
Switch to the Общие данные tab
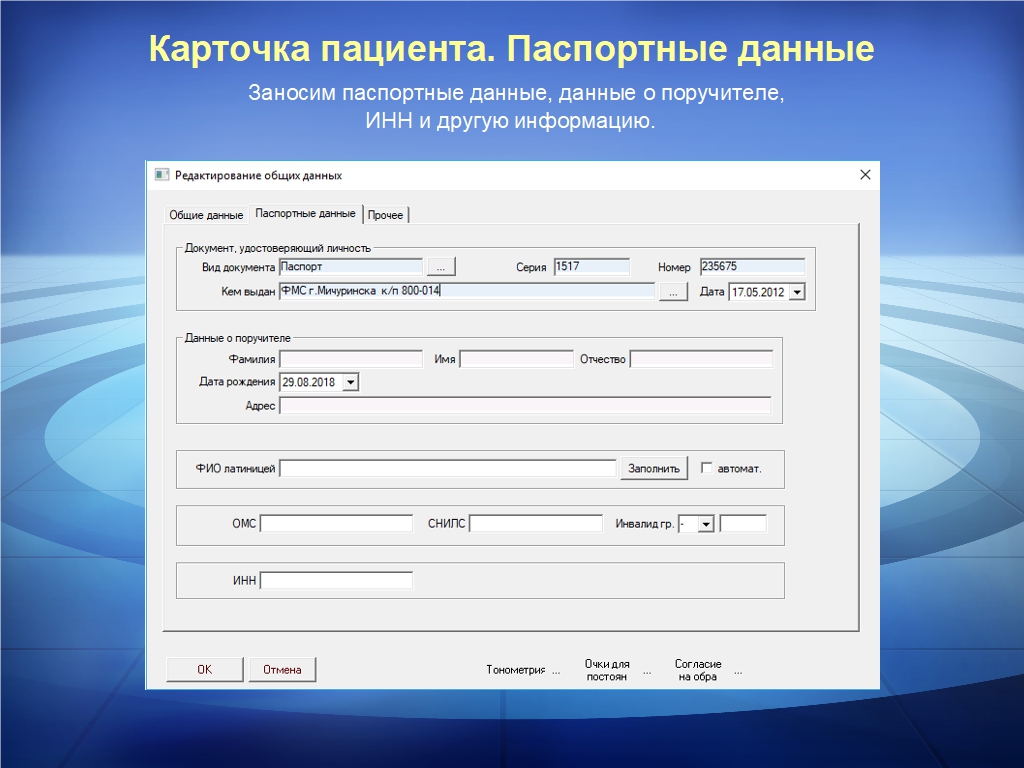[206, 215]
